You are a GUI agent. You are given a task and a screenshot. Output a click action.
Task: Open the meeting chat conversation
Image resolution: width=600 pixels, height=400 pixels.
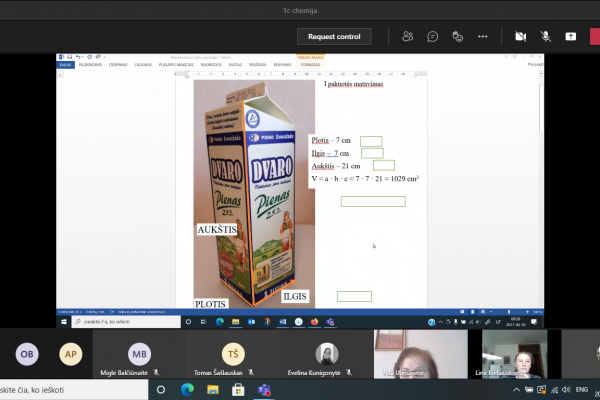[x=432, y=37]
